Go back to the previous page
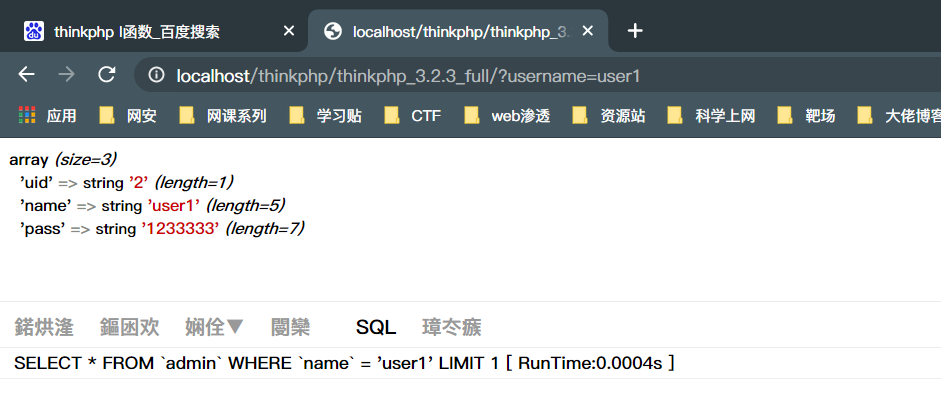Viewport: 941px width, 415px height. 26,75
